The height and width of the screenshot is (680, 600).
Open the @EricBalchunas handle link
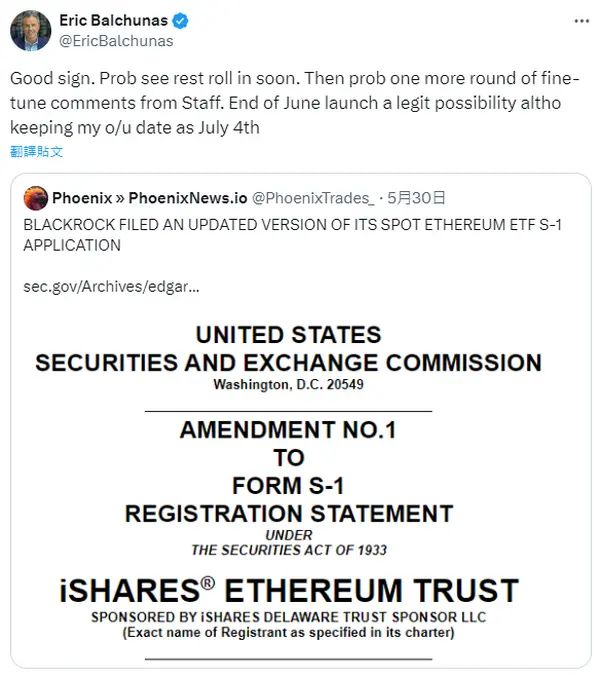[x=116, y=41]
